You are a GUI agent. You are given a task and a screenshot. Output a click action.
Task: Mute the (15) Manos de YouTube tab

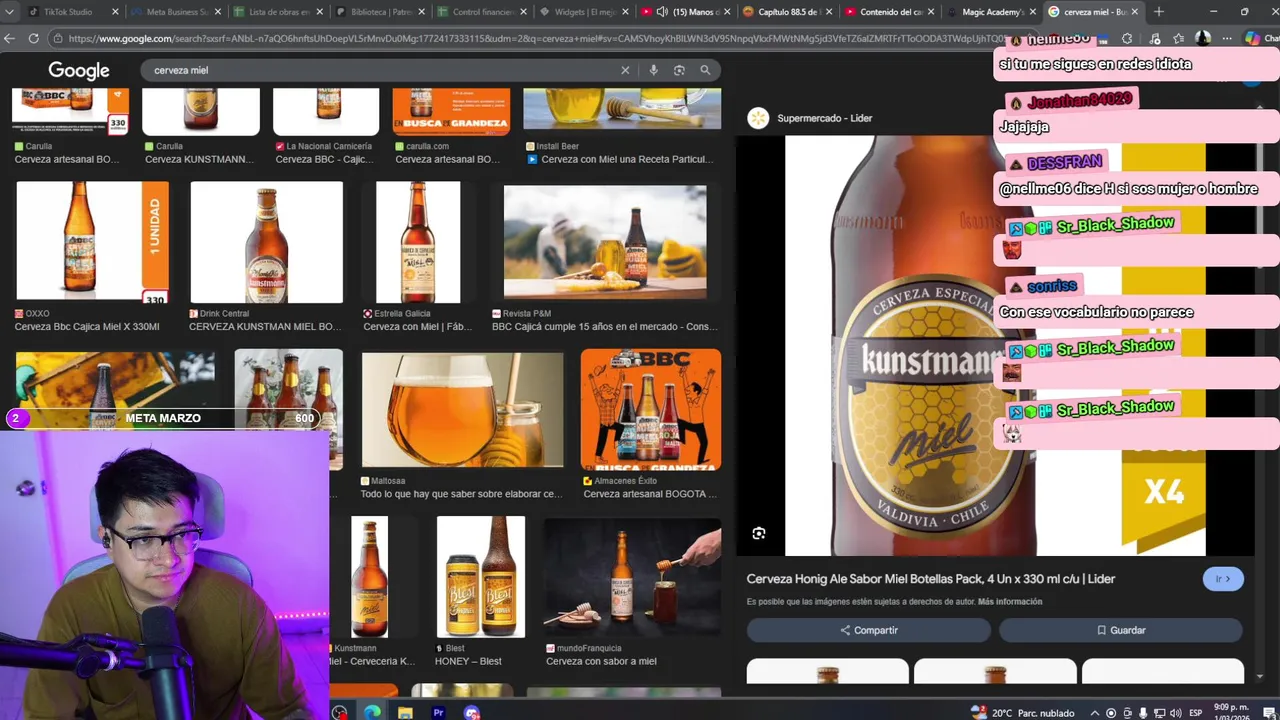[x=661, y=12]
